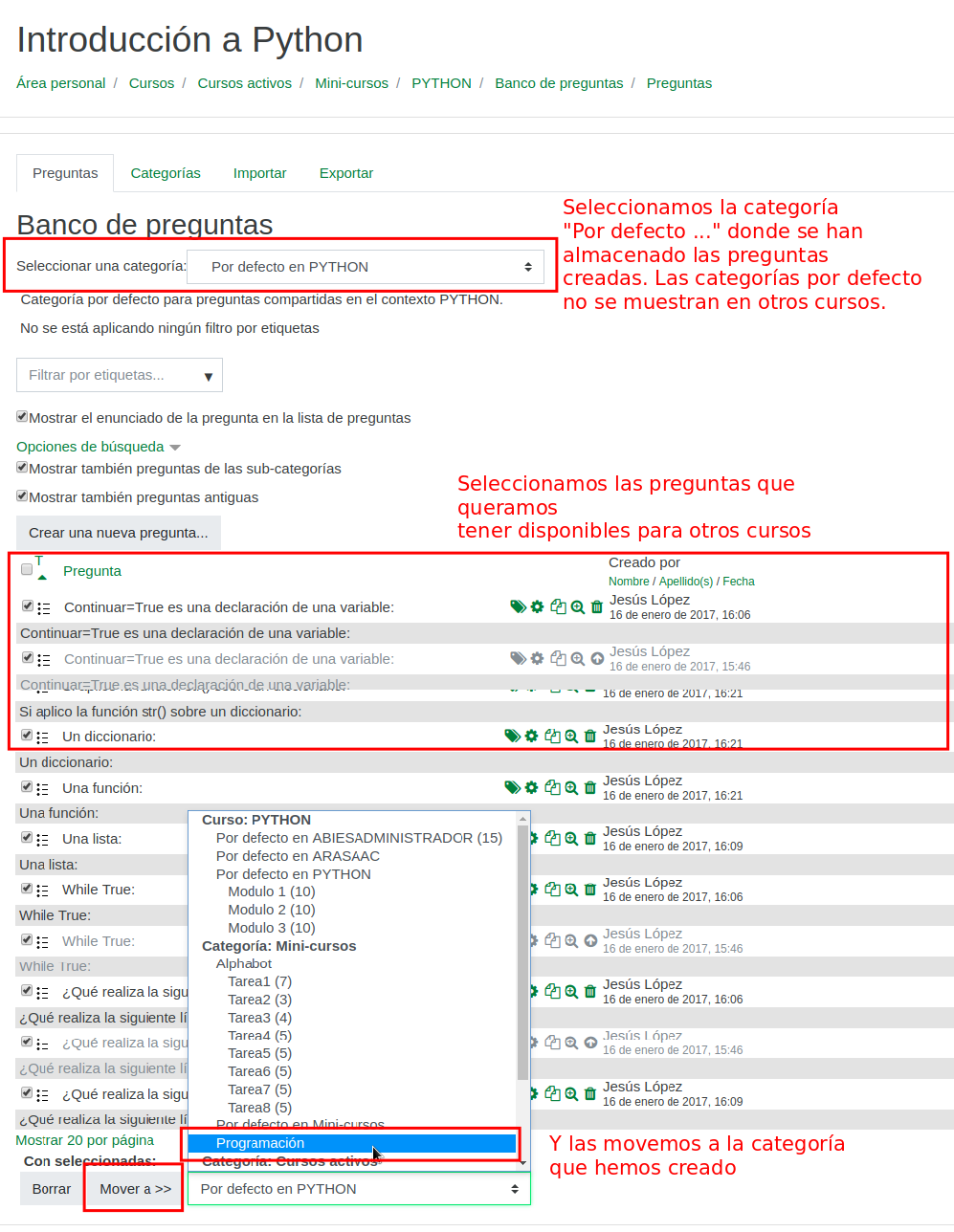Go to 'Área personal' breadcrumb
The image size is (954, 1232).
61,83
